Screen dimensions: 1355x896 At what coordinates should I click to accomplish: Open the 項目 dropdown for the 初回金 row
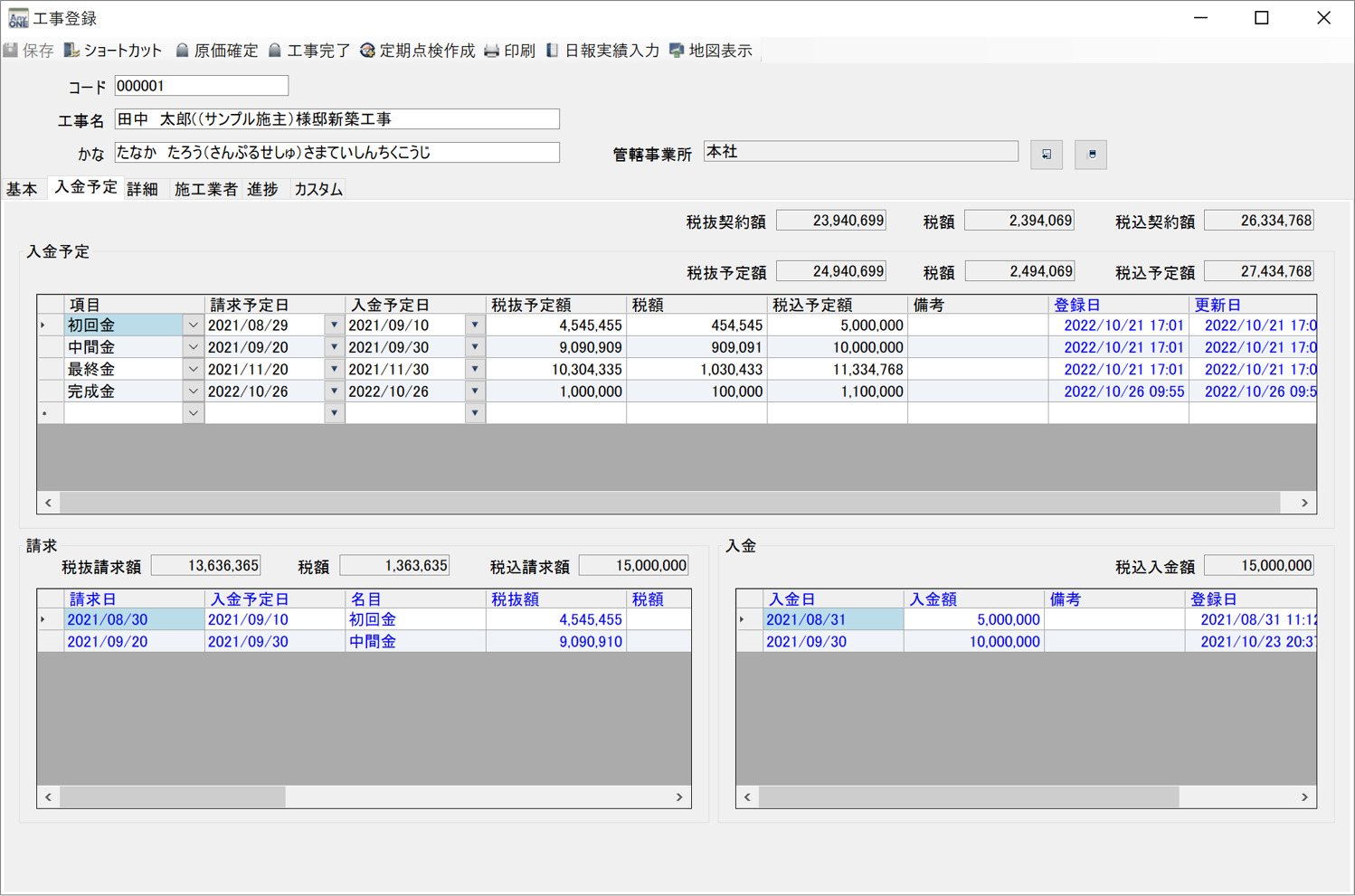click(193, 324)
